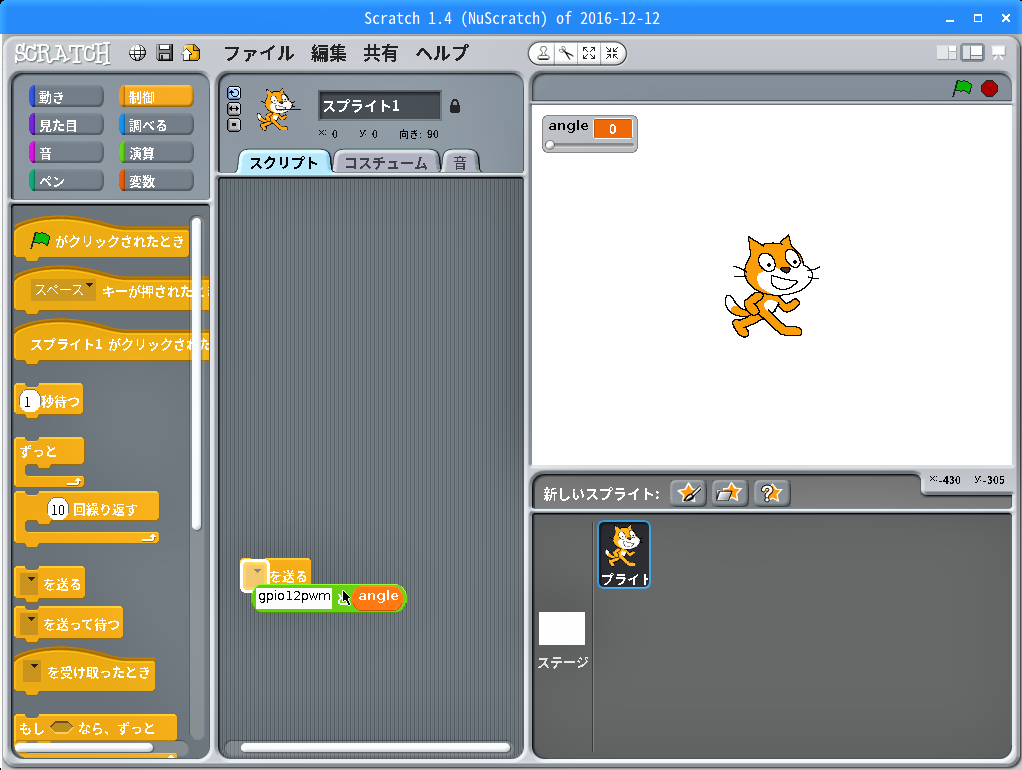Select the 見た目 block category
Image resolution: width=1022 pixels, height=770 pixels.
[x=66, y=125]
